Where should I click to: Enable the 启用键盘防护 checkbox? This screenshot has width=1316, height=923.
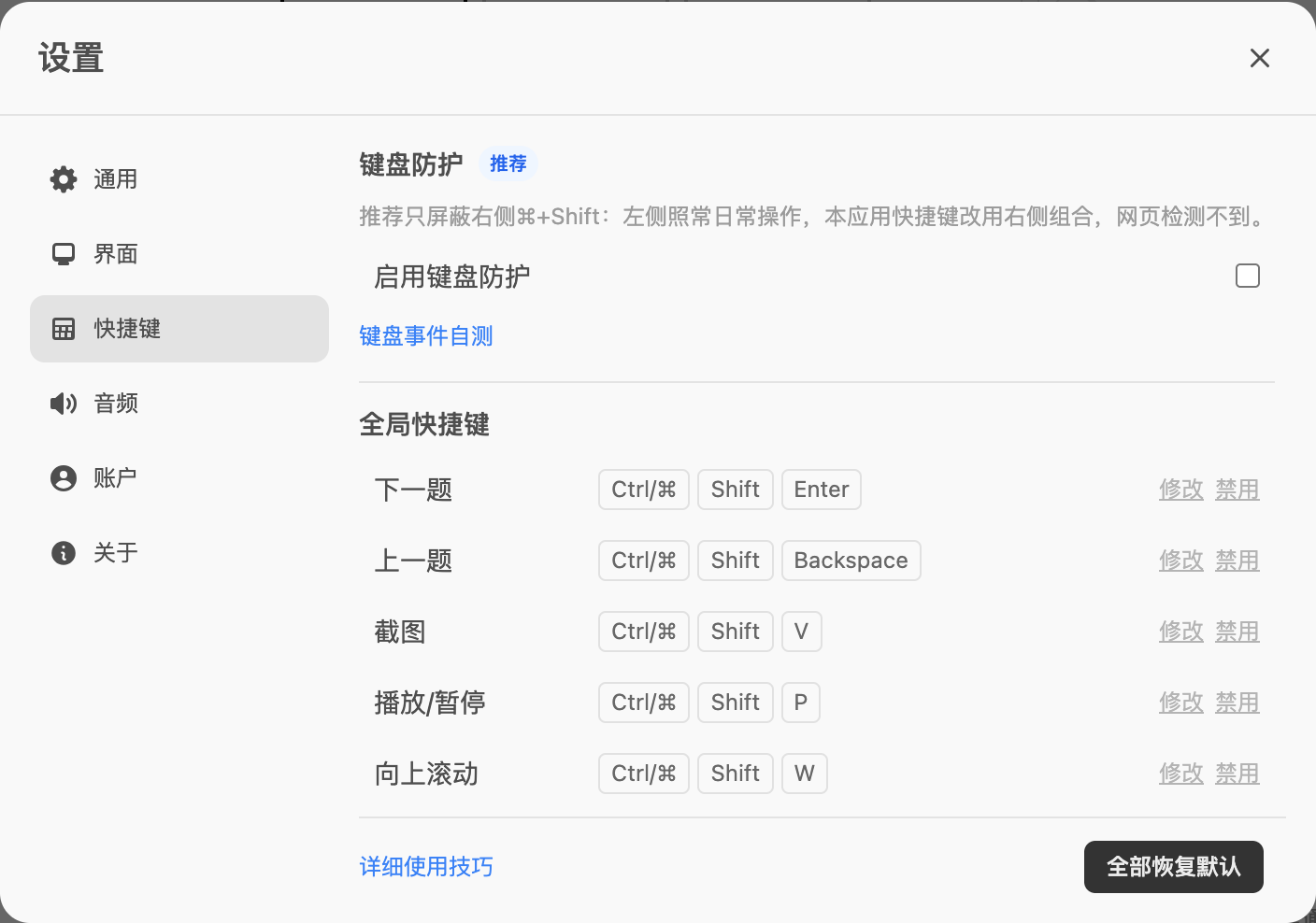click(x=1248, y=276)
